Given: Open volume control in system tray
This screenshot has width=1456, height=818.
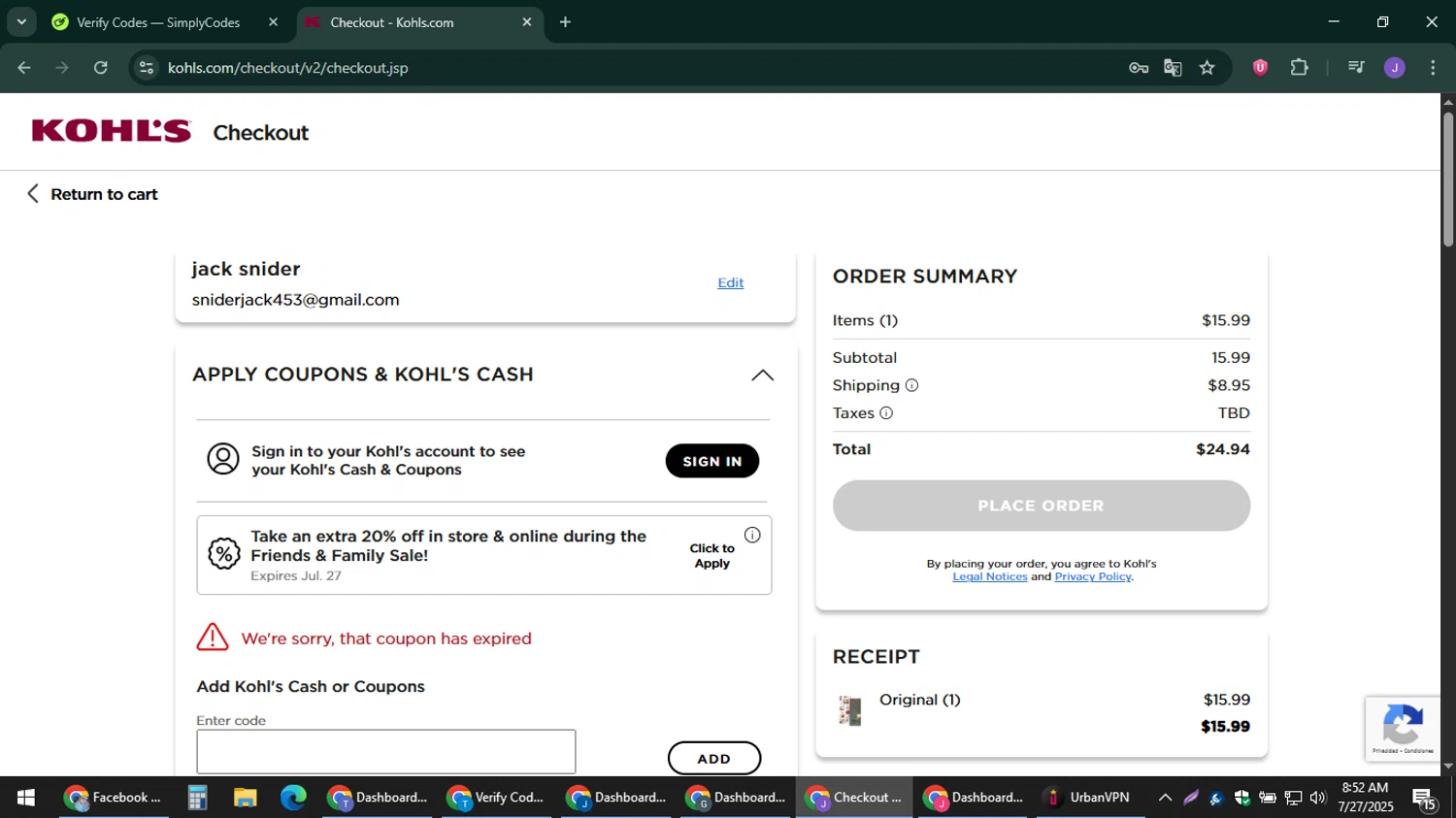Looking at the screenshot, I should pyautogui.click(x=1317, y=798).
